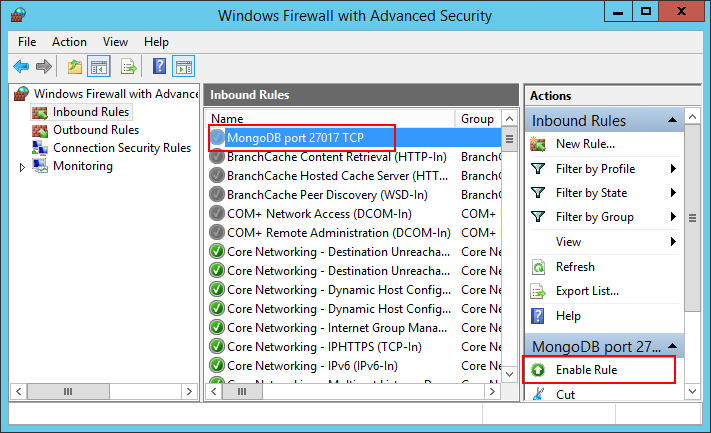Click the green Enable Rule icon
711x433 pixels.
(538, 370)
